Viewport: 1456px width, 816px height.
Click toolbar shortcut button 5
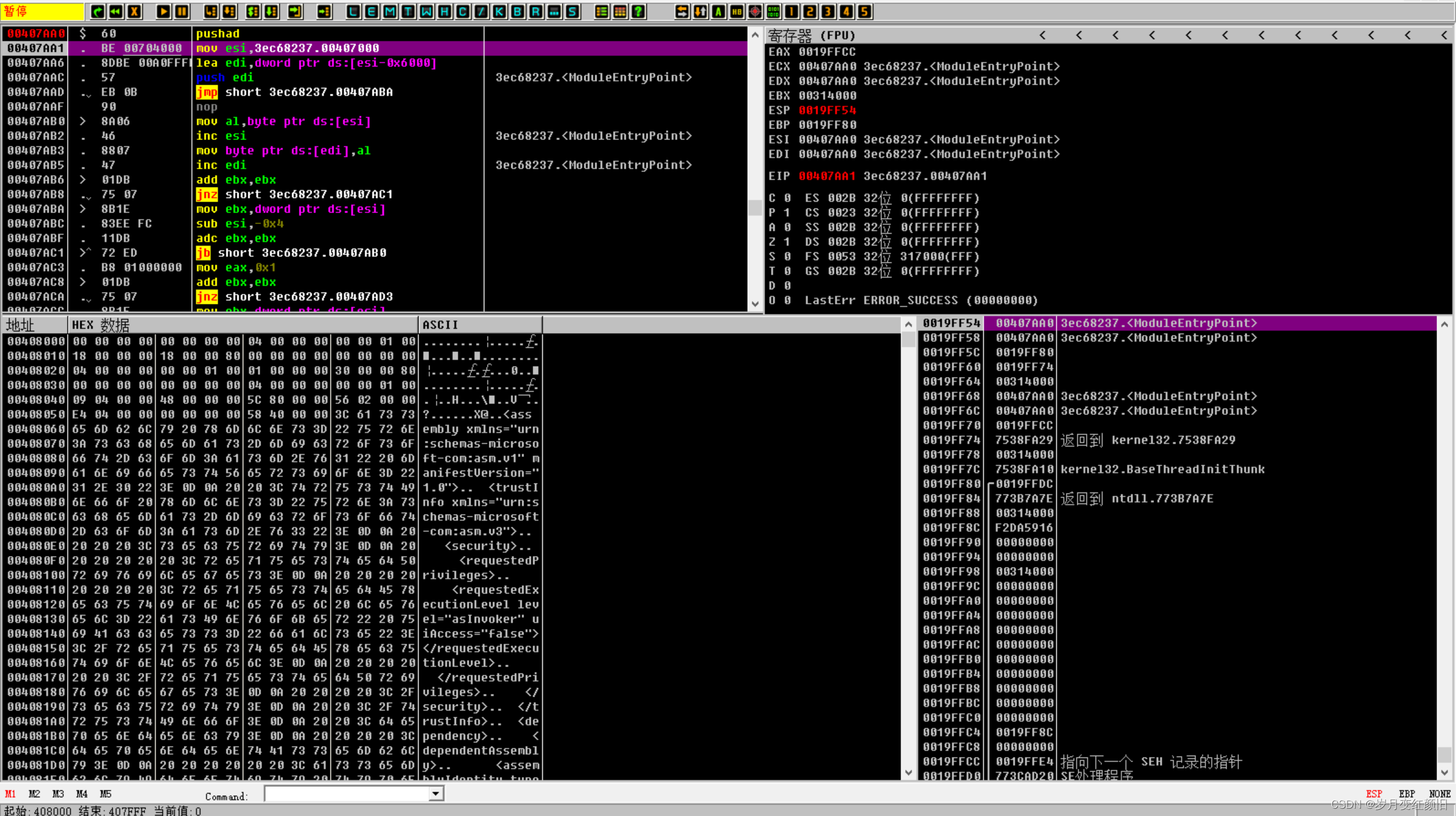click(864, 12)
